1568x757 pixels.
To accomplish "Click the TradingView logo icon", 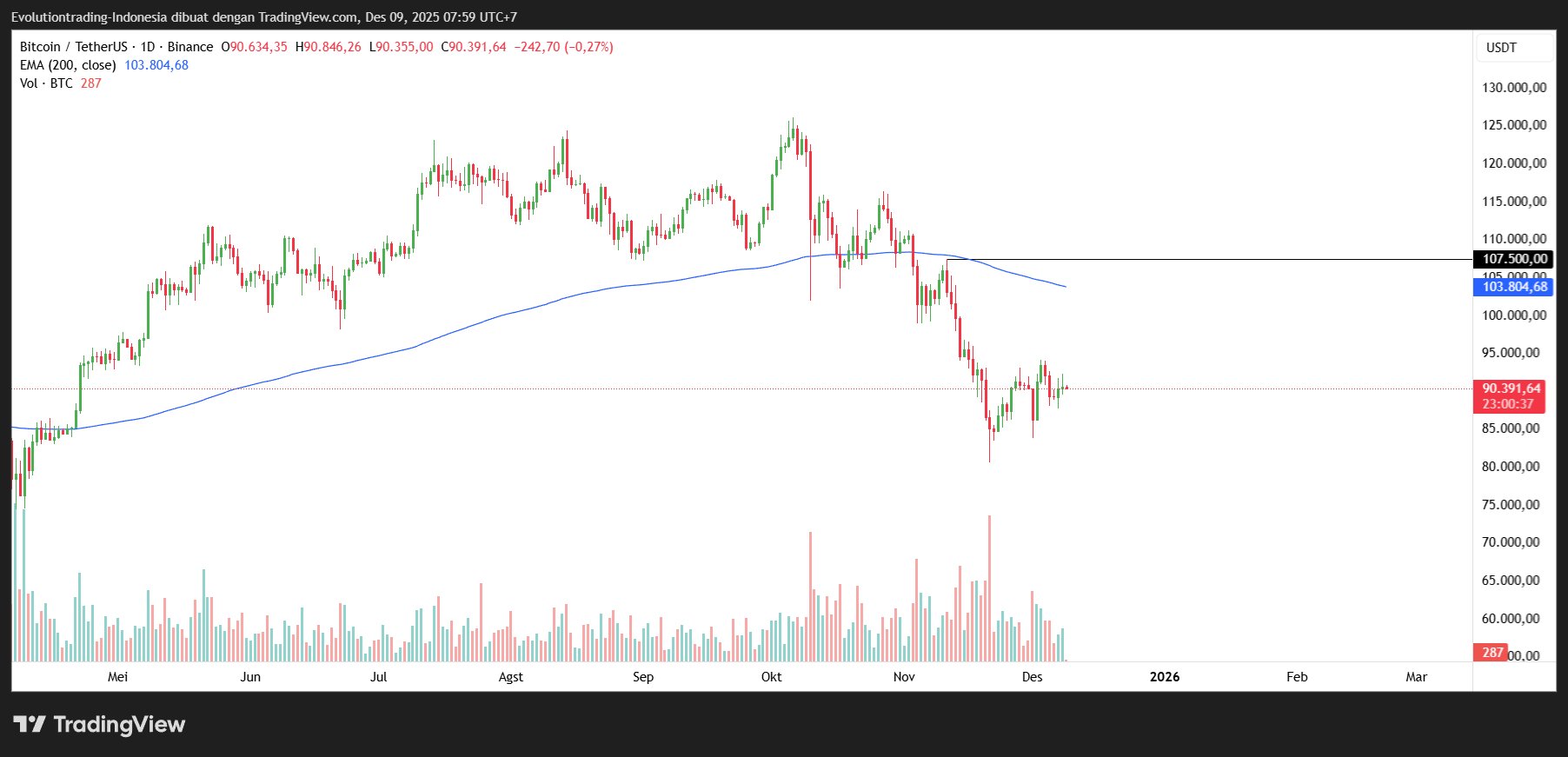I will tap(30, 724).
